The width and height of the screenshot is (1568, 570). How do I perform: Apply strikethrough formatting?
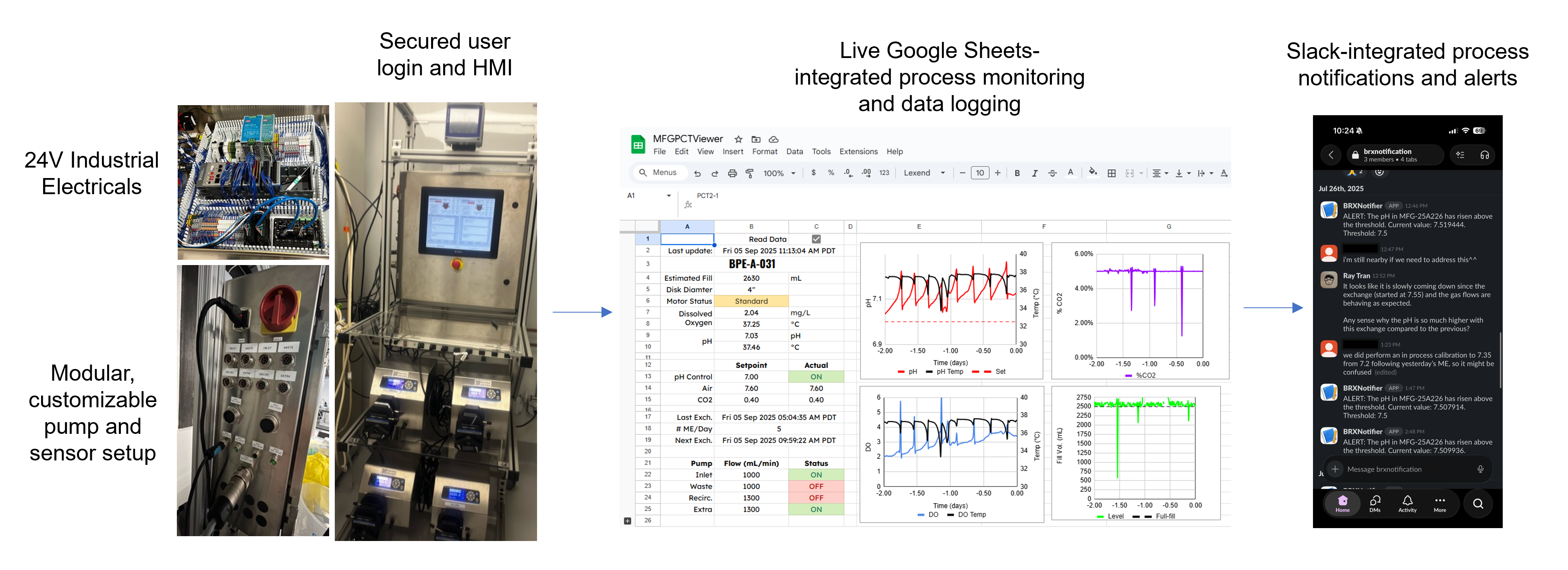(x=1052, y=173)
